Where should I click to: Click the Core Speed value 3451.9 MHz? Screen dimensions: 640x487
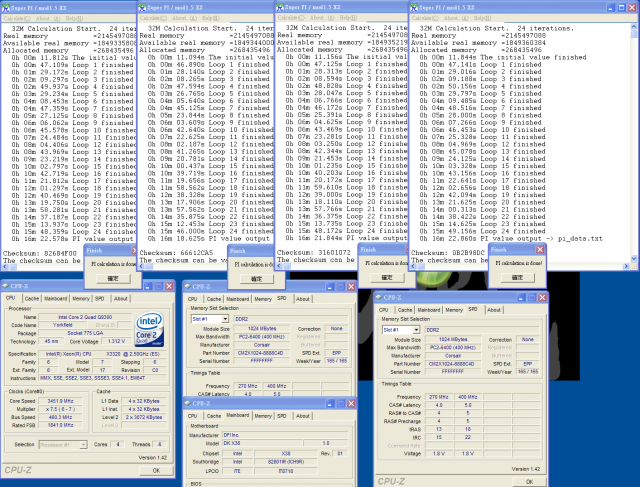click(x=60, y=401)
